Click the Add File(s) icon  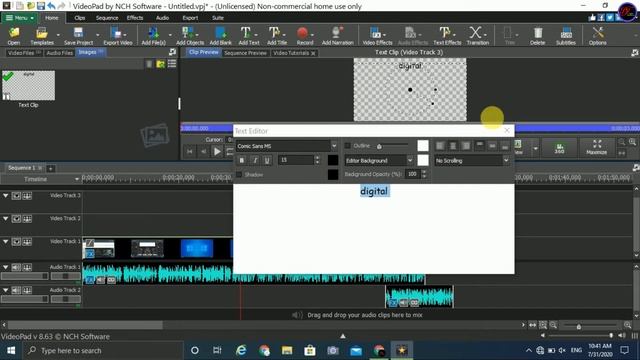[x=153, y=36]
